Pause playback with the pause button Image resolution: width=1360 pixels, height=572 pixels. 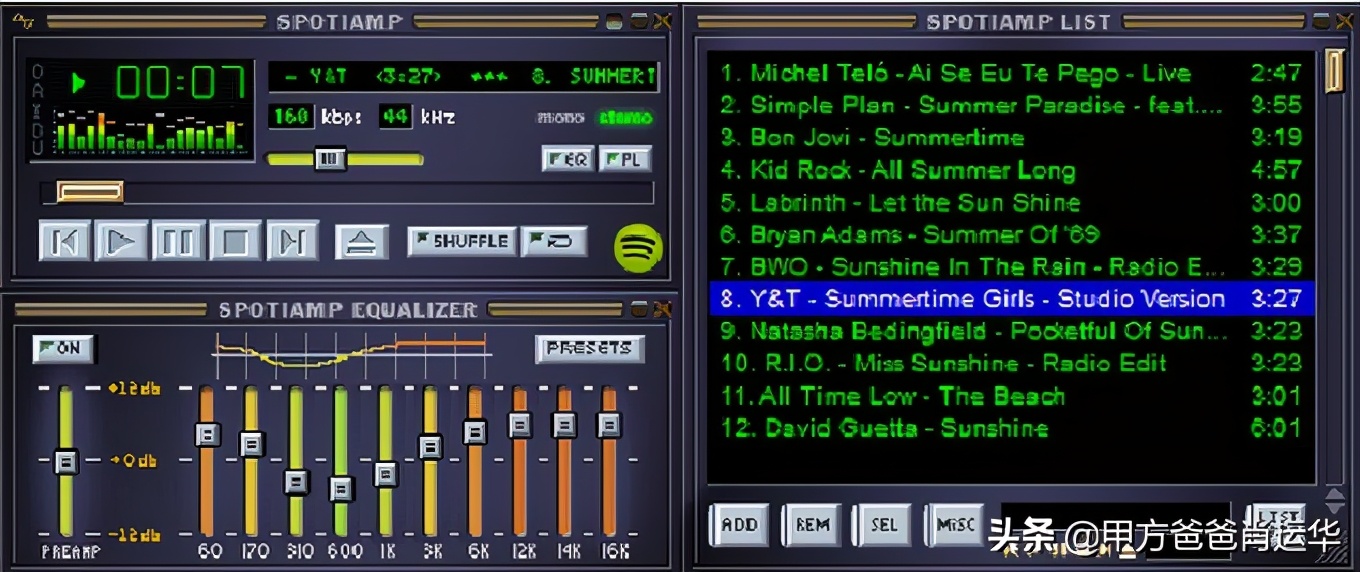(x=178, y=241)
